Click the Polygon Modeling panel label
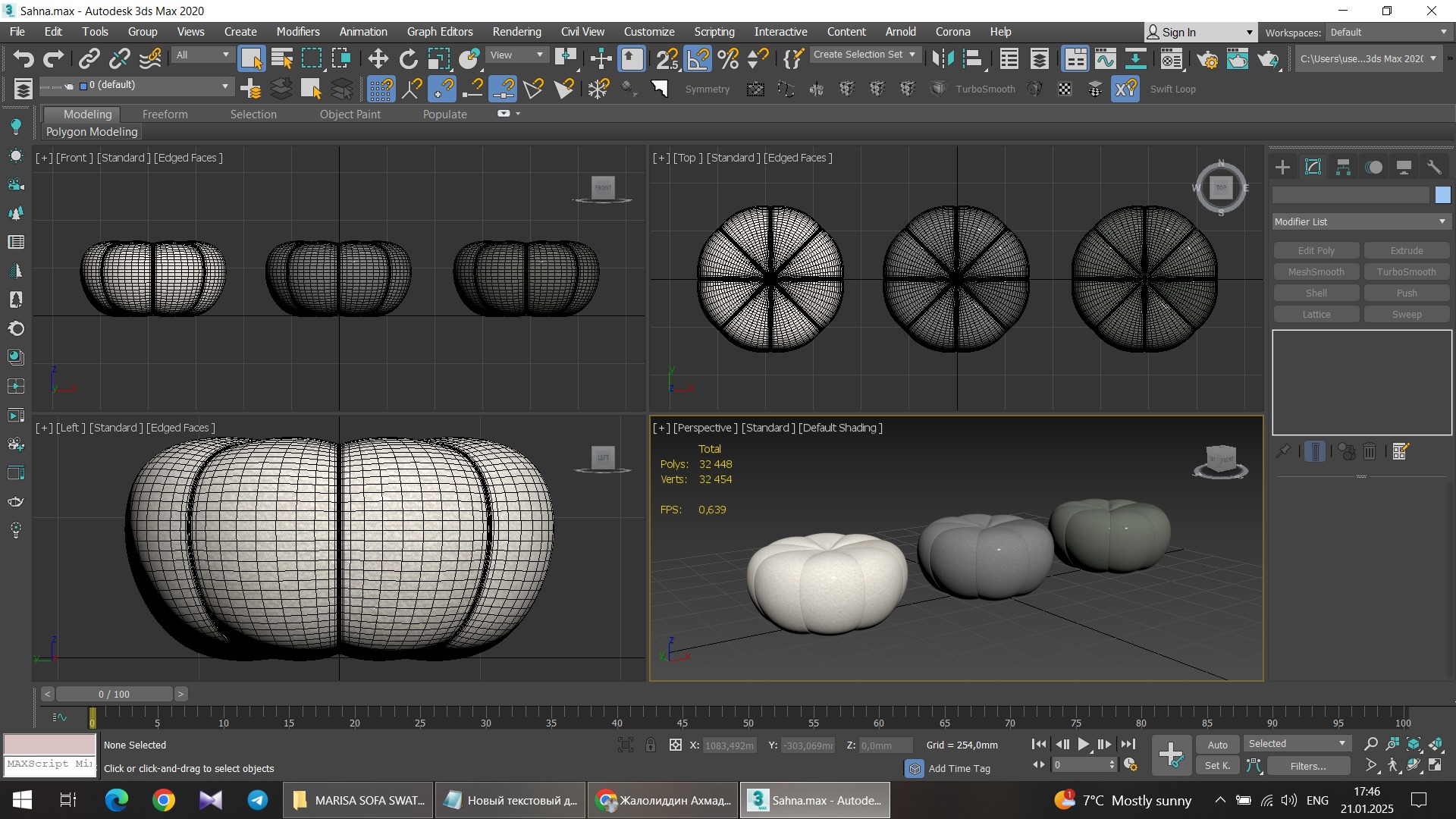This screenshot has width=1456, height=819. coord(92,132)
